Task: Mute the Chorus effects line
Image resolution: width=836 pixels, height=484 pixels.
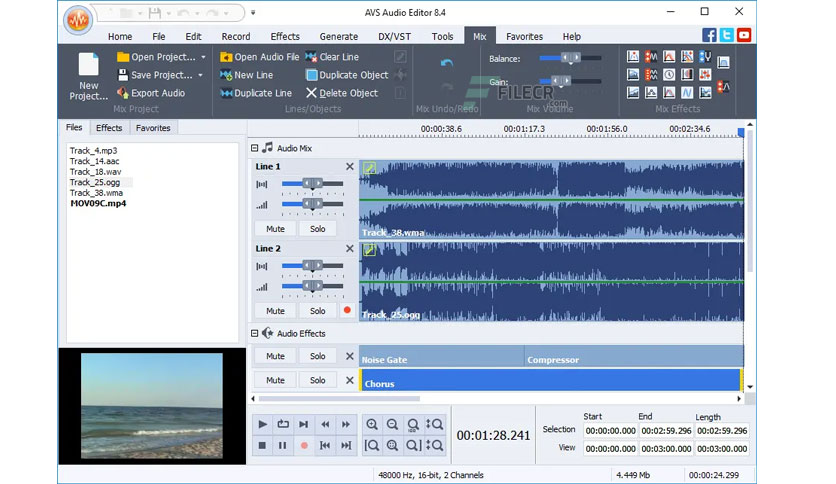Action: pyautogui.click(x=275, y=380)
